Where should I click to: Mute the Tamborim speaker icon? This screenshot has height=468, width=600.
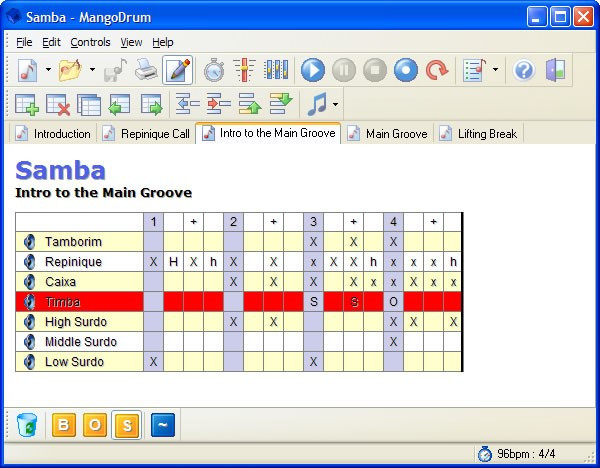pos(29,242)
